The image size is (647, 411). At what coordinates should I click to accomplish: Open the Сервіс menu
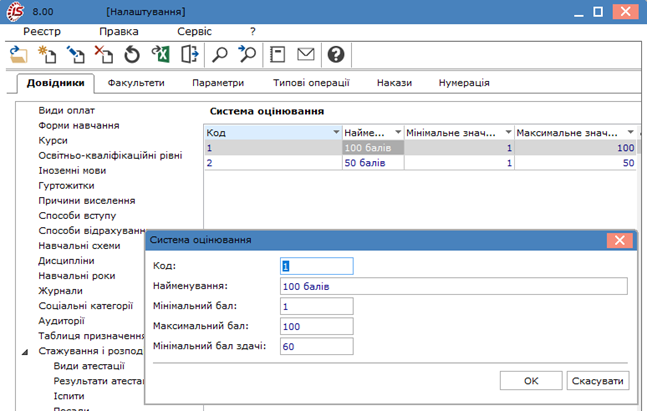(194, 31)
